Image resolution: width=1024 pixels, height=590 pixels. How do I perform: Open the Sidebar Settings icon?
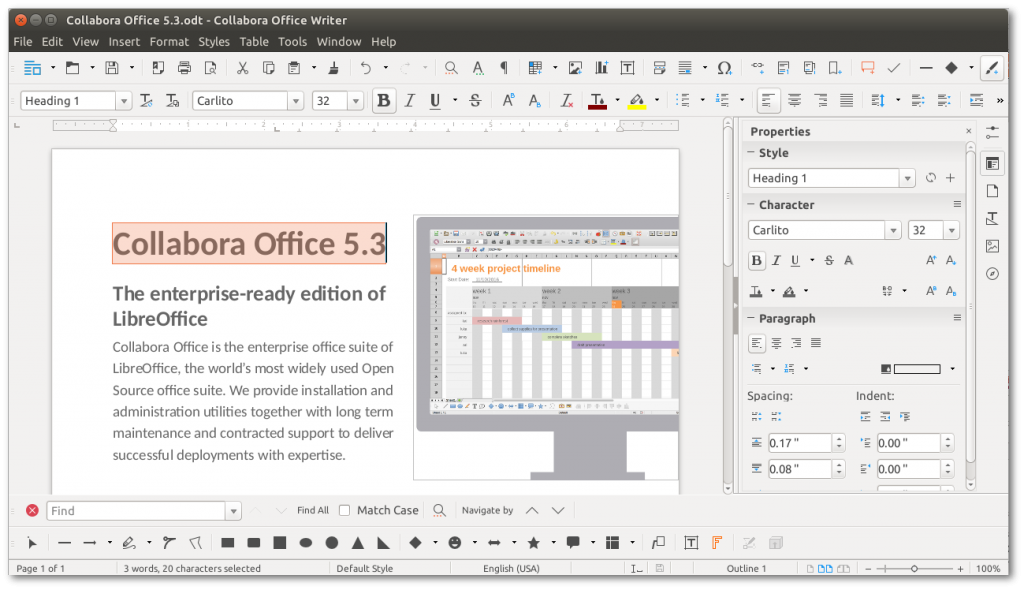[x=993, y=132]
